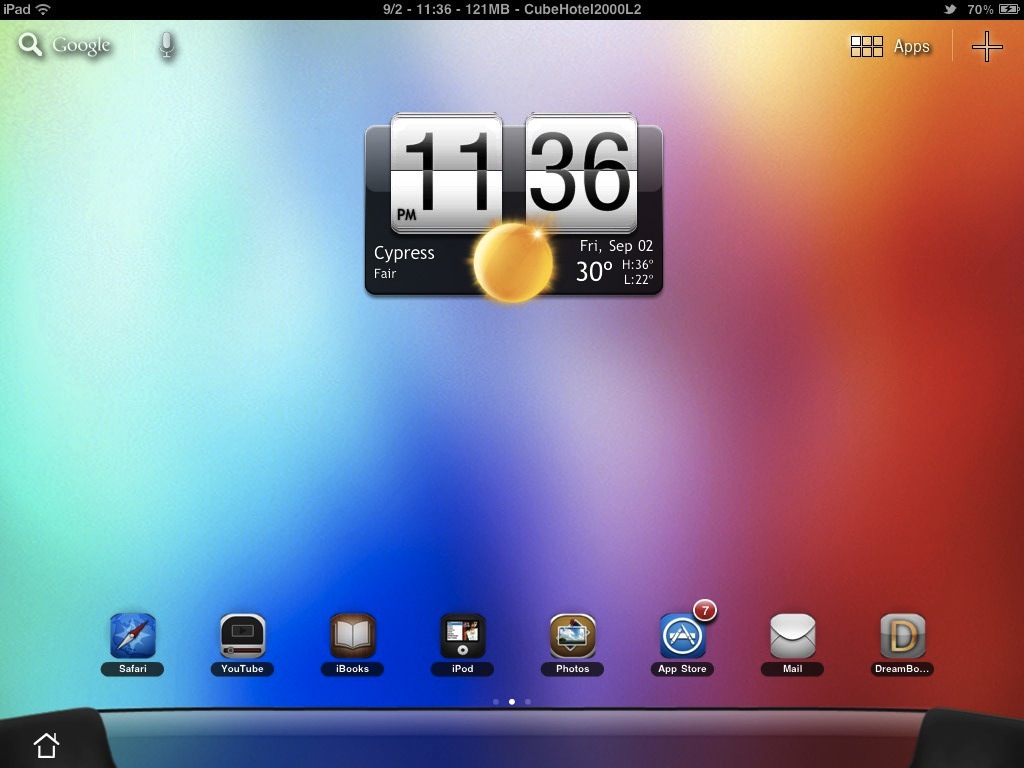This screenshot has height=768, width=1024.
Task: Tap the clock minutes flip card
Action: (581, 173)
